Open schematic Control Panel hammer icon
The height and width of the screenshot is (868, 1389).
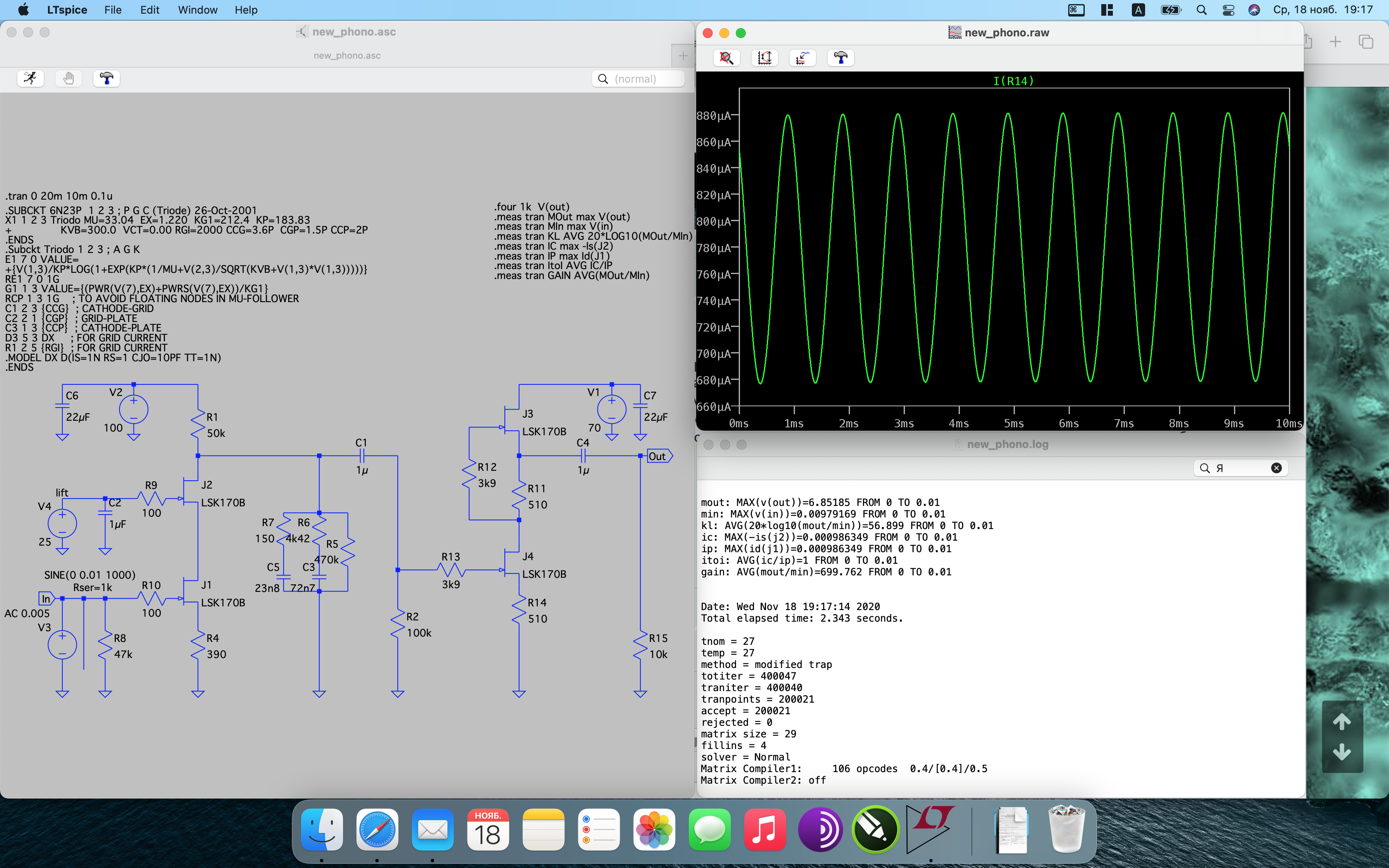click(x=106, y=78)
